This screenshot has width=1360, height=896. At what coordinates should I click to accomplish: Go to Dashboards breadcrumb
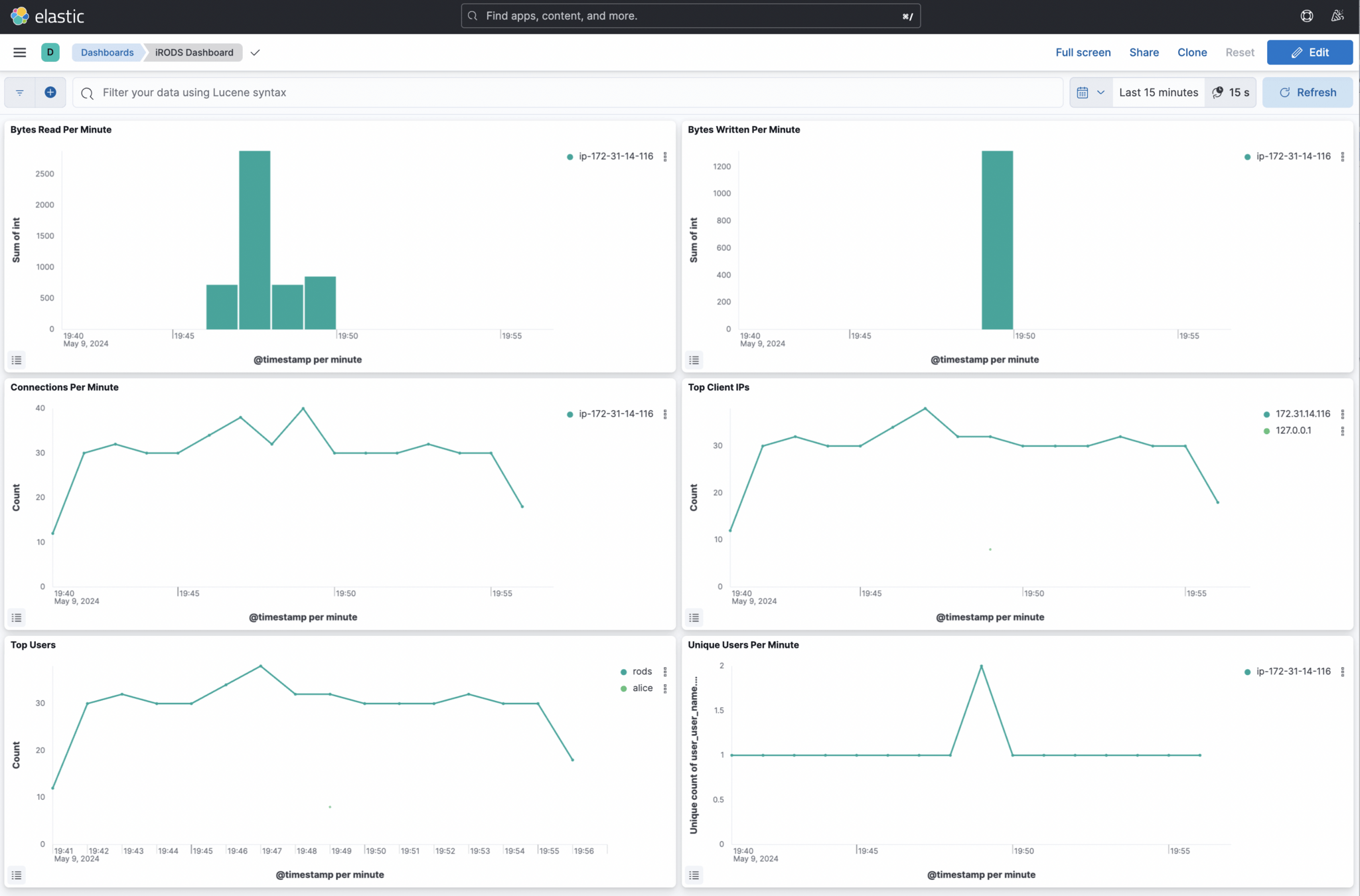[x=107, y=52]
